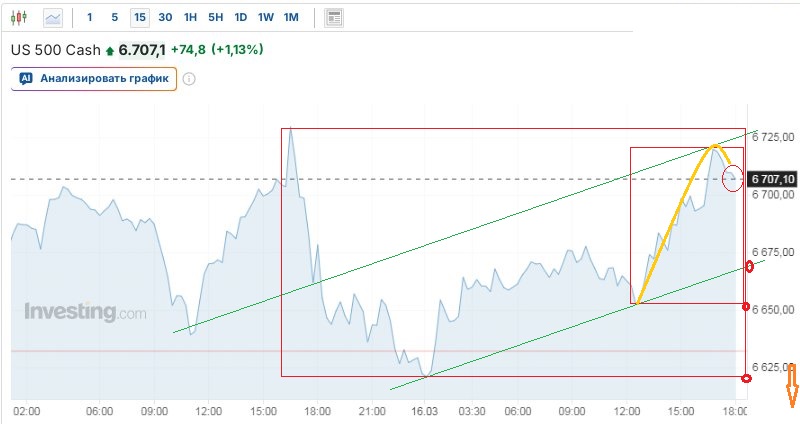Click the Investing.com watermark logo
800x424 pixels.
tap(85, 312)
